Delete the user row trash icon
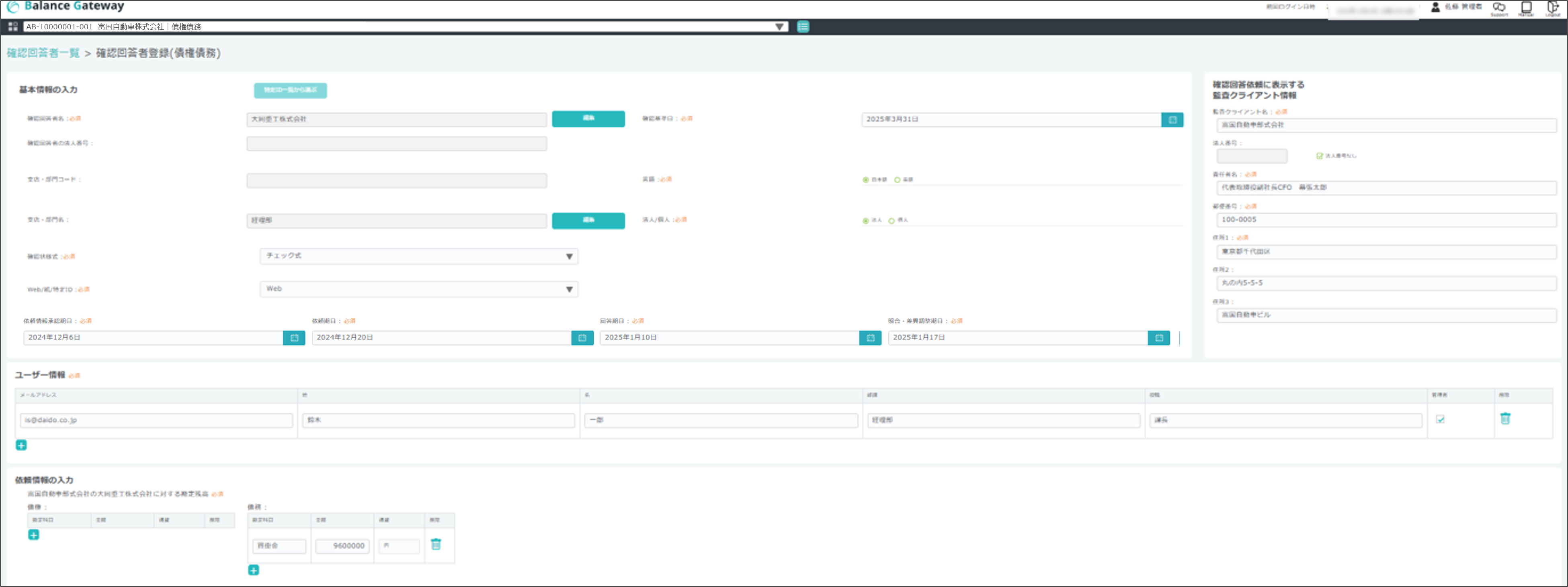 click(x=1505, y=419)
